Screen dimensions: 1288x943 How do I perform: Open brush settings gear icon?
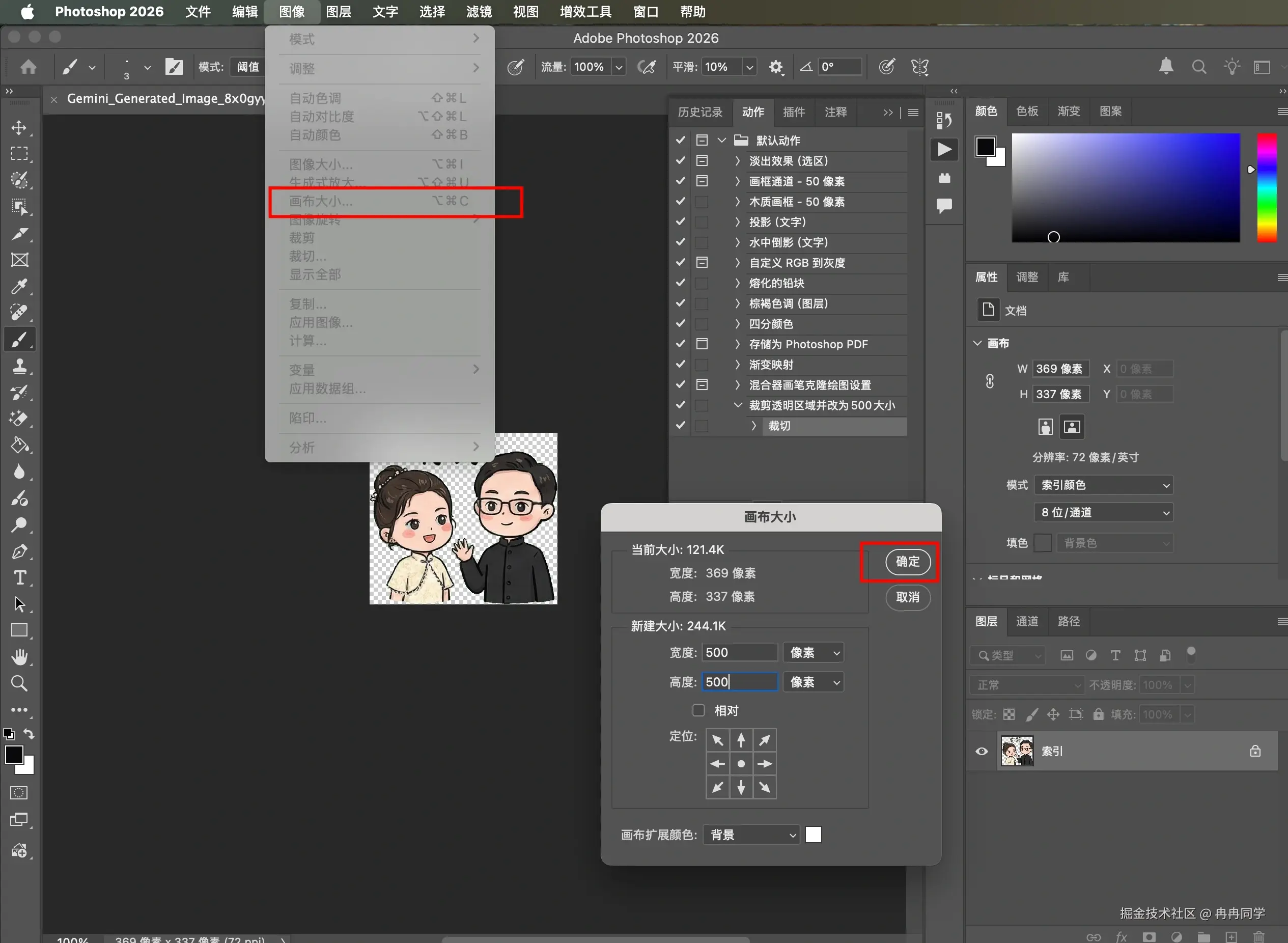(775, 67)
